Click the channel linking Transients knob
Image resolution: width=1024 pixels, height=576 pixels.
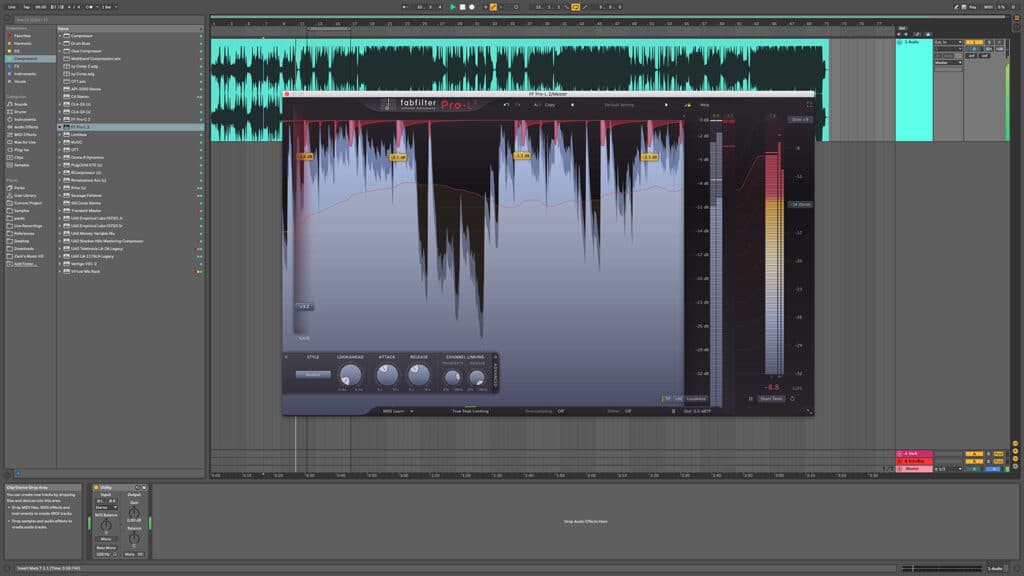click(x=452, y=377)
